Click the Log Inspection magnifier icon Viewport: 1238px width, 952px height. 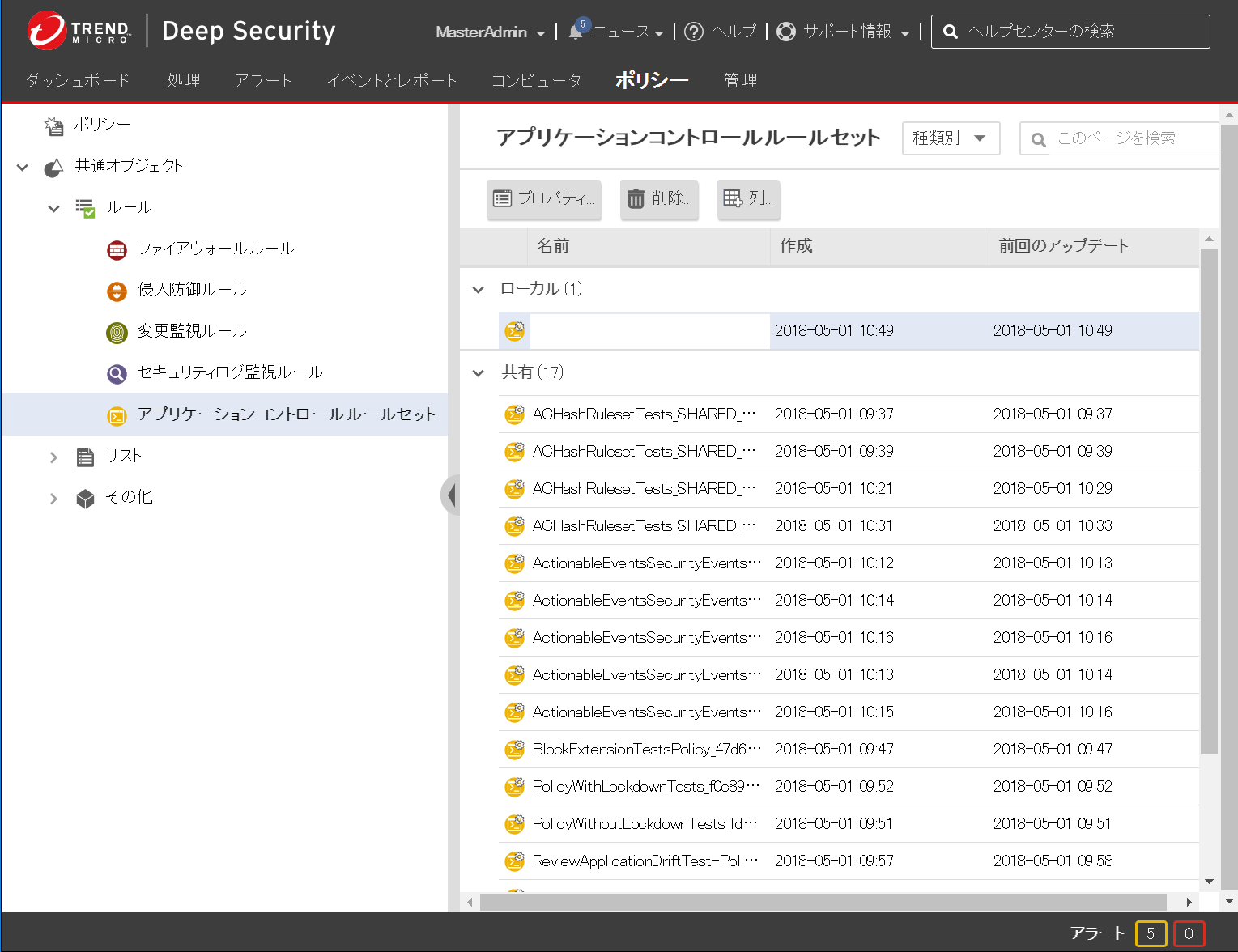click(x=117, y=373)
